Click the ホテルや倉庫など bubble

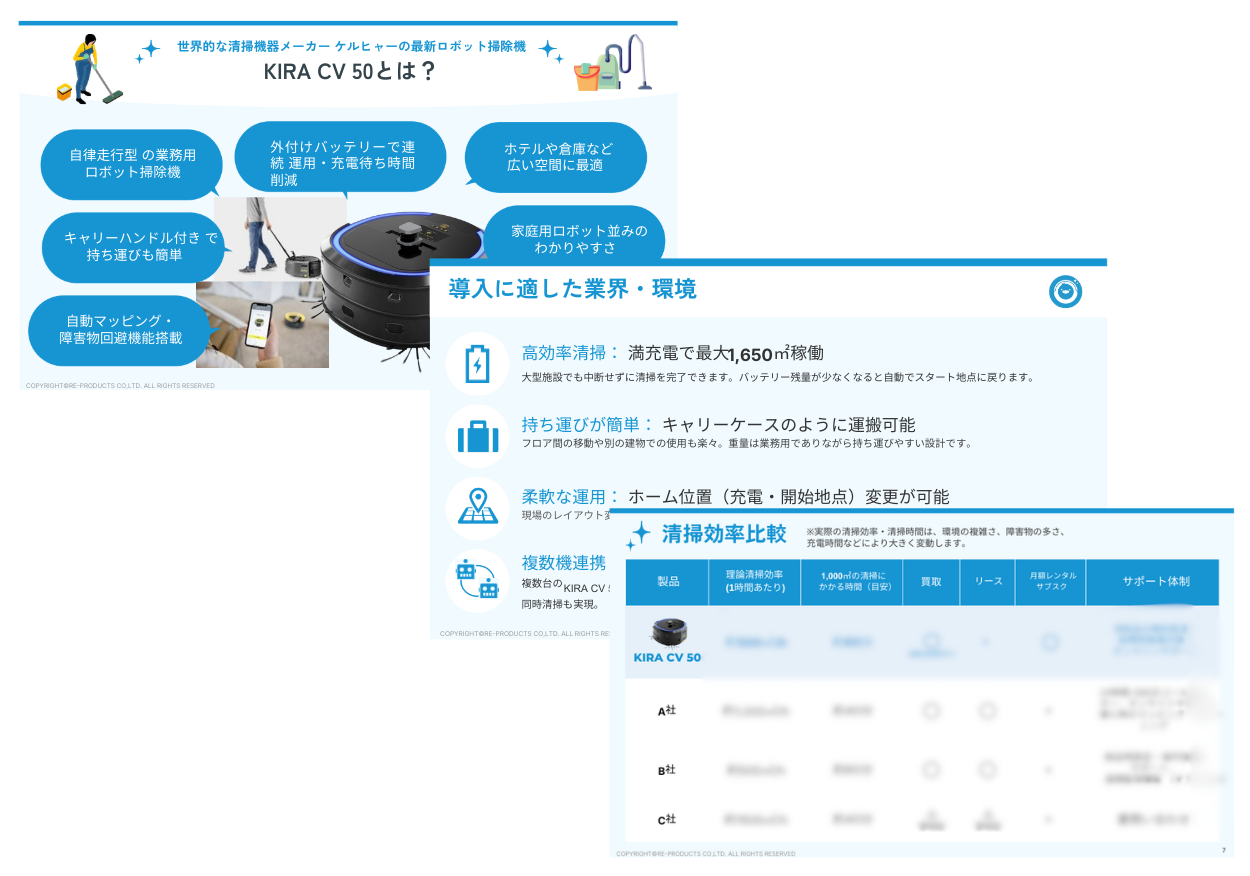coord(556,157)
